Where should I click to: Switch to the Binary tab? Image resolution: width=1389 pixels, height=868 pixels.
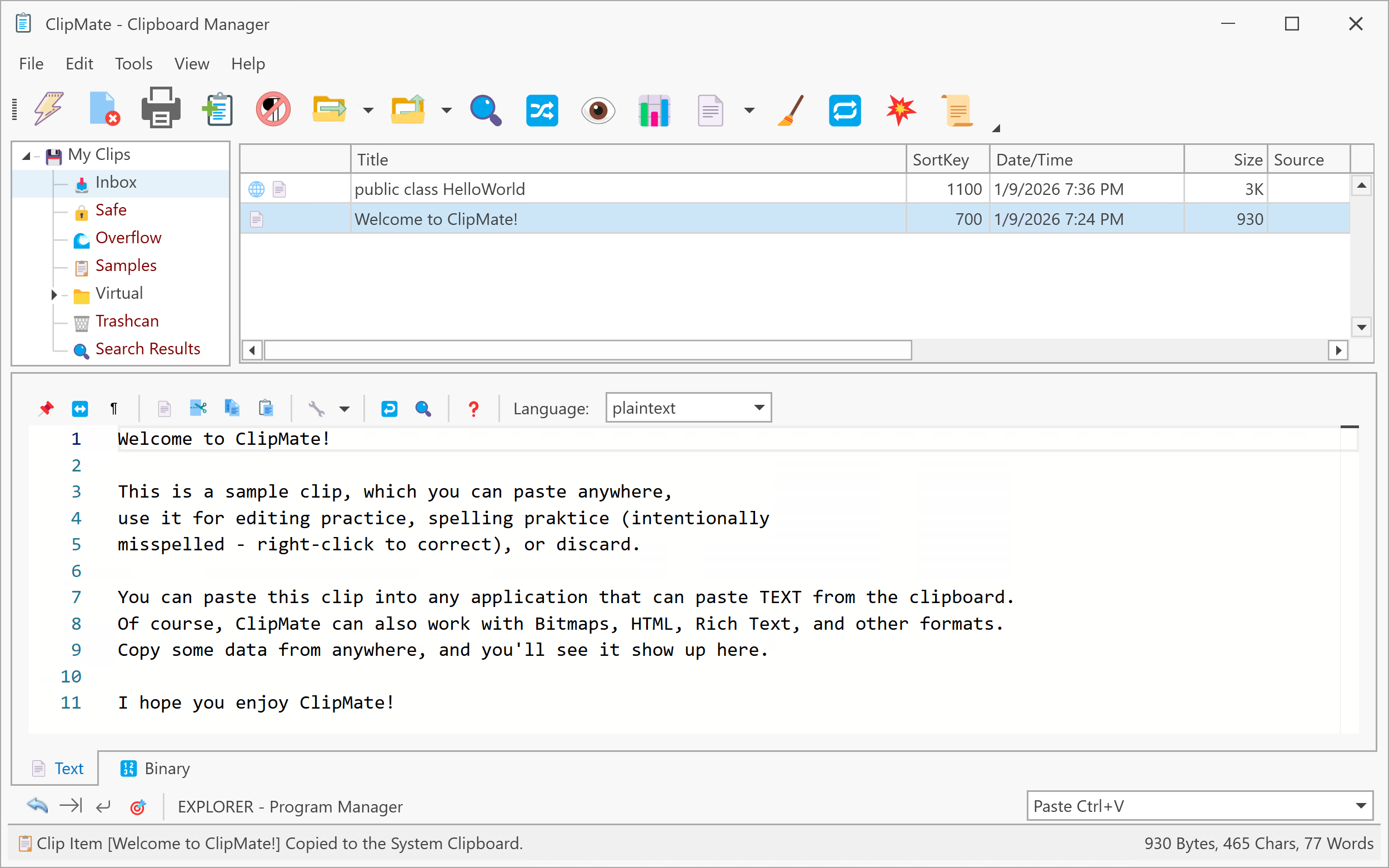coord(155,768)
